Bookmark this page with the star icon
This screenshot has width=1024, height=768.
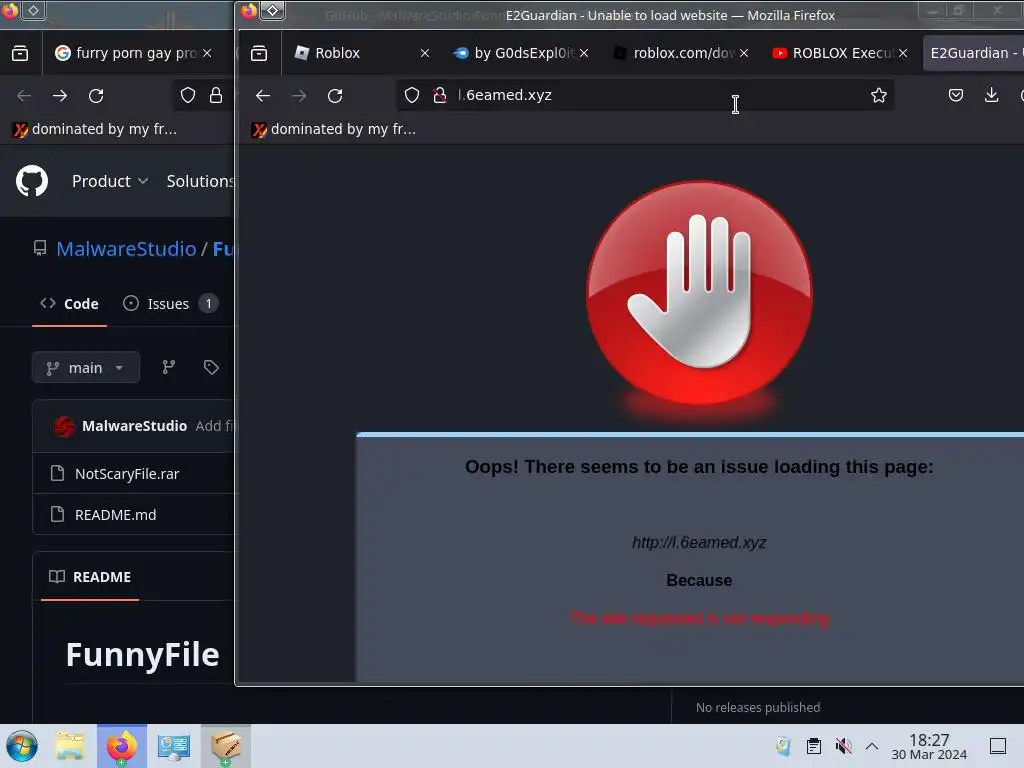pos(878,95)
